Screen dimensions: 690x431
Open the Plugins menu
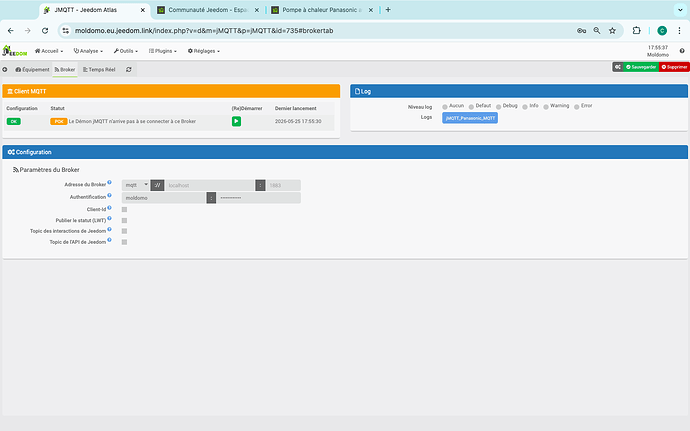click(163, 51)
